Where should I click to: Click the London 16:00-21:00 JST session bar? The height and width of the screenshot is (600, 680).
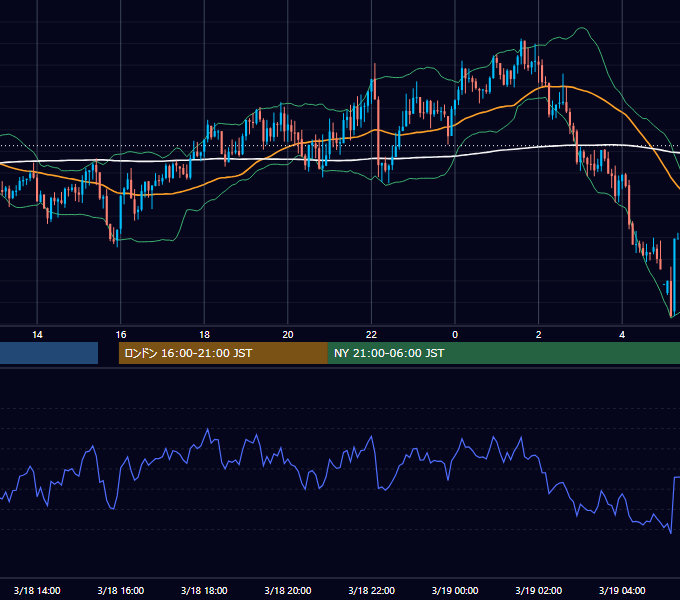223,353
